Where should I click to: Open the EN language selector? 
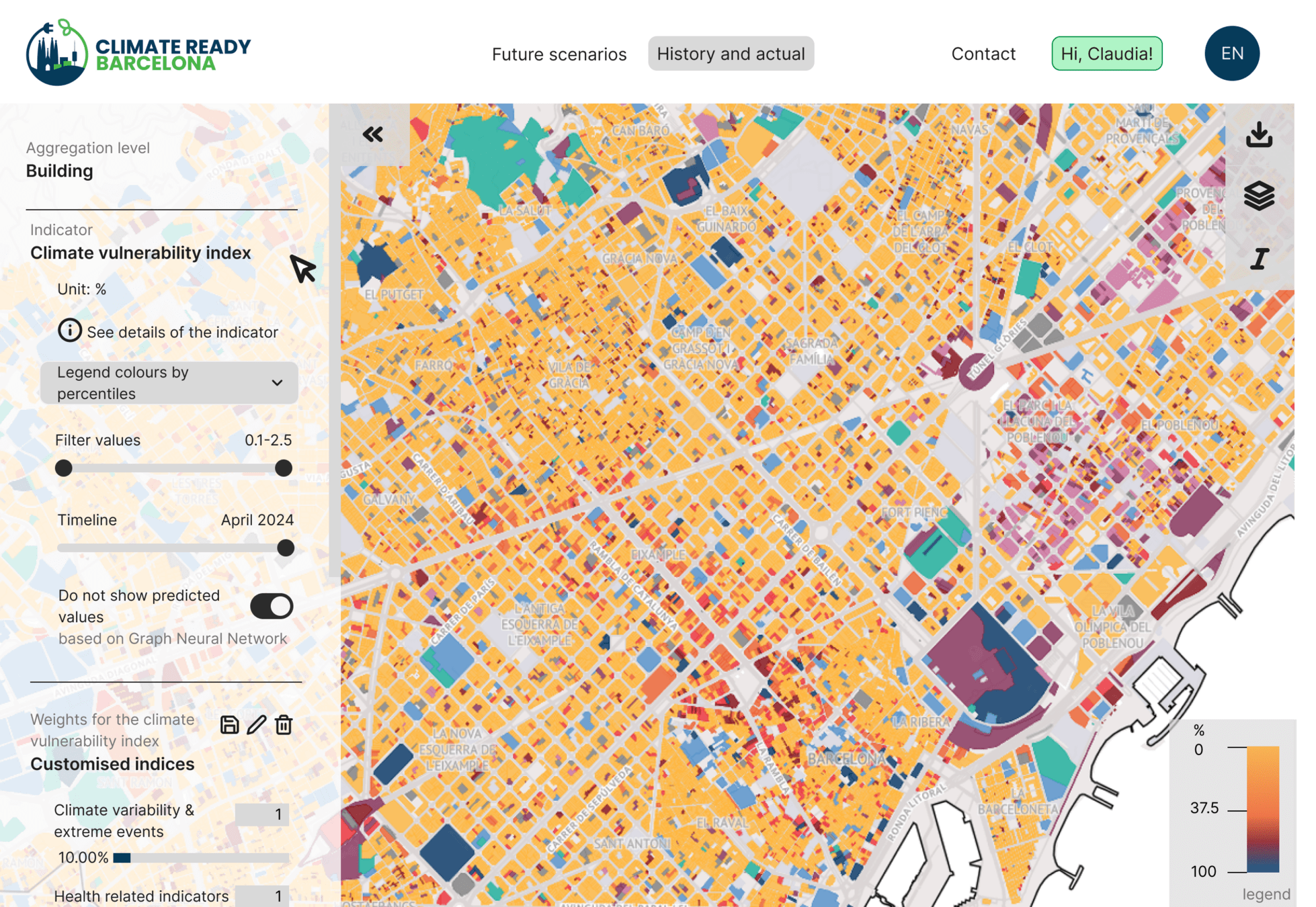[1231, 54]
